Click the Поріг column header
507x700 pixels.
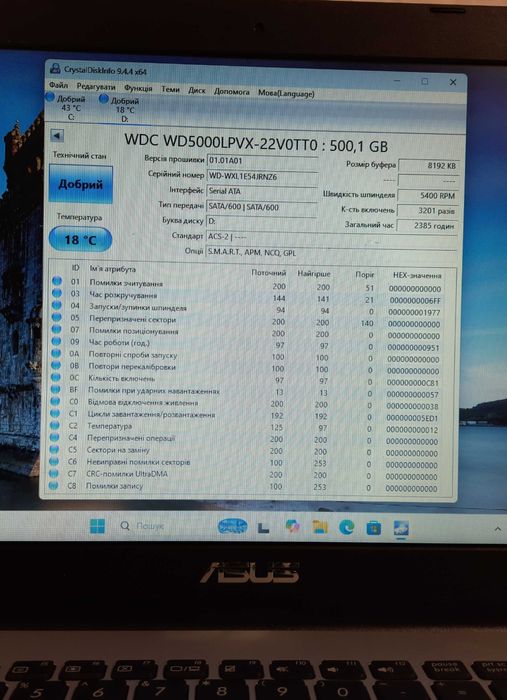365,275
